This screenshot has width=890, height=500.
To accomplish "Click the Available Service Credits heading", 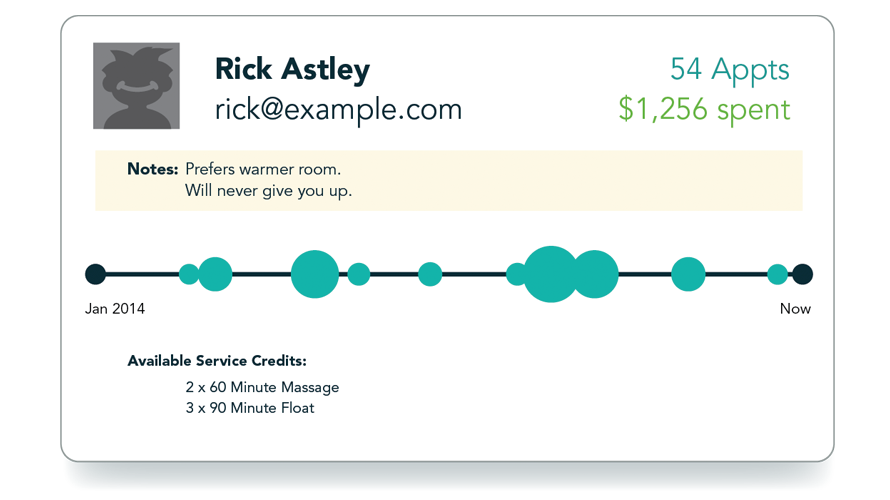I will pos(217,361).
